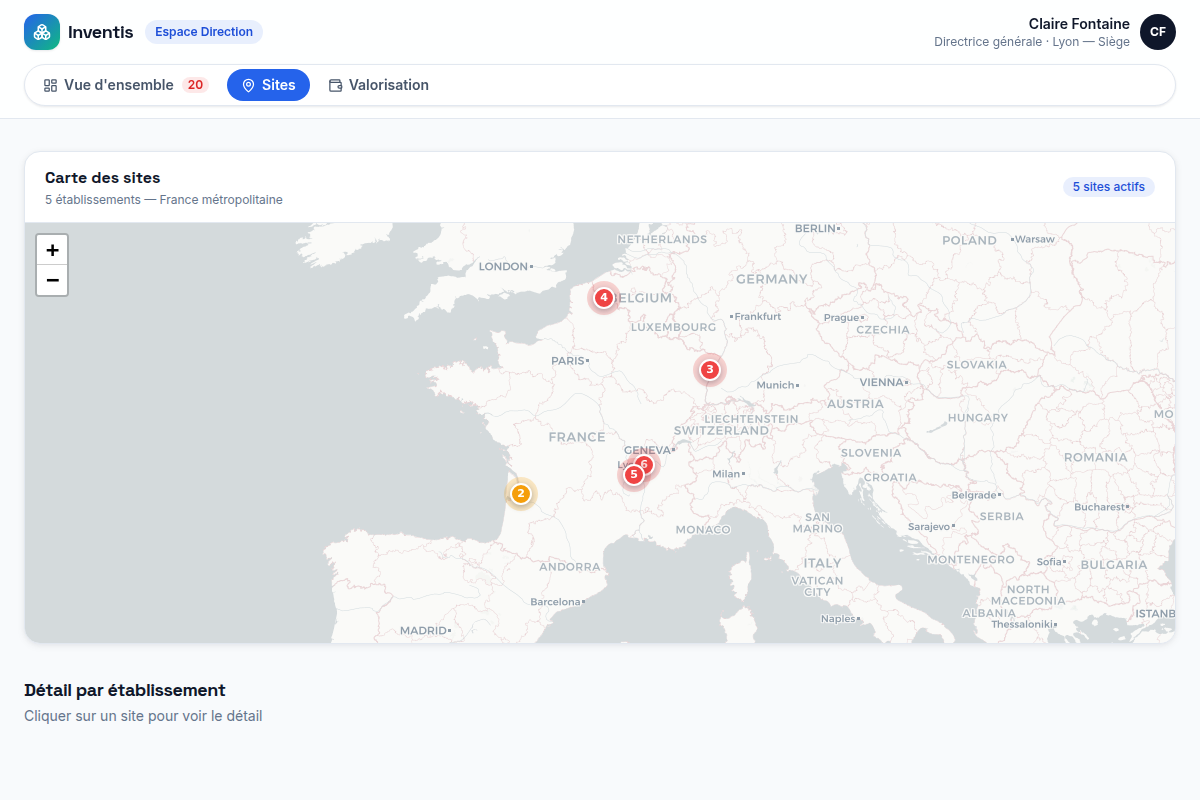The height and width of the screenshot is (800, 1200).
Task: Open the Vue d'ensemble tab
Action: [125, 85]
